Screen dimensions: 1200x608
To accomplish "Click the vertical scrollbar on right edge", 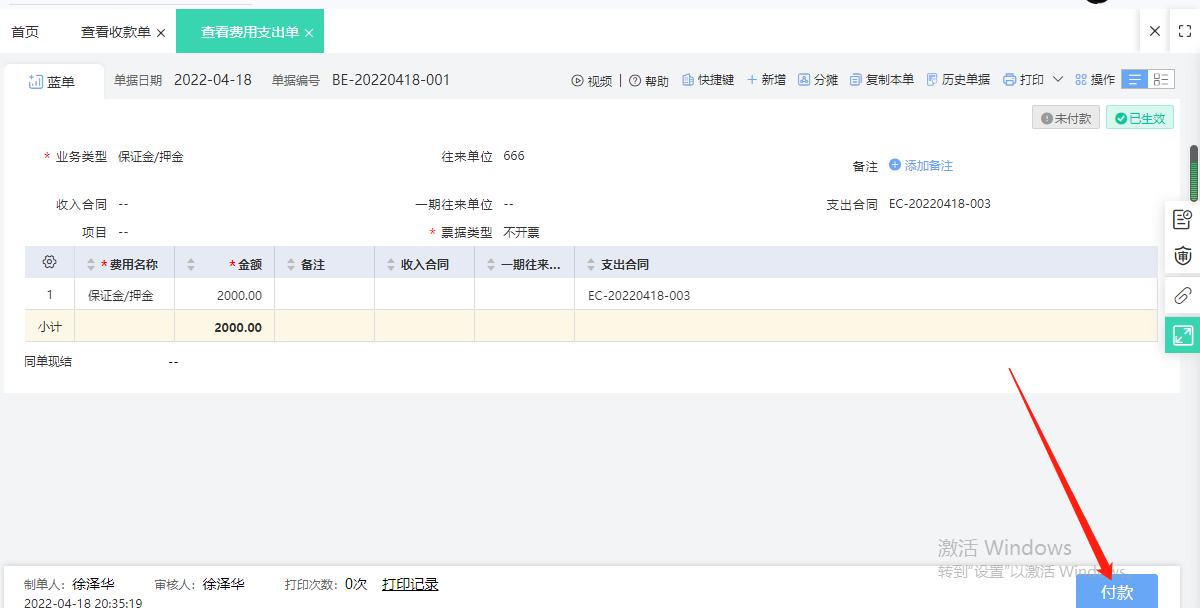I will [x=1193, y=174].
